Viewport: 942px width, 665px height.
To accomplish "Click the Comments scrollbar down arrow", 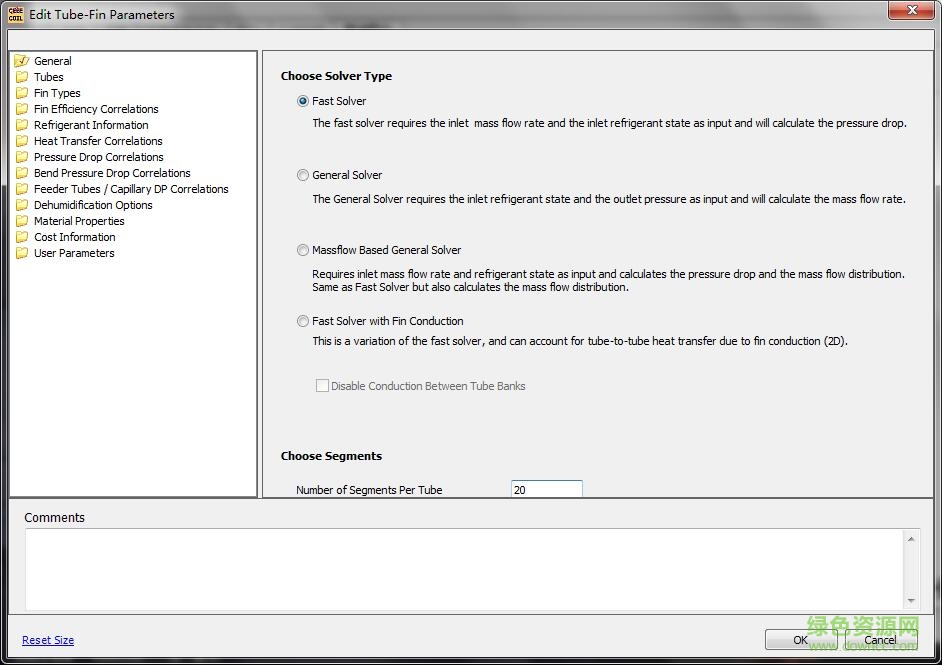I will pyautogui.click(x=911, y=601).
